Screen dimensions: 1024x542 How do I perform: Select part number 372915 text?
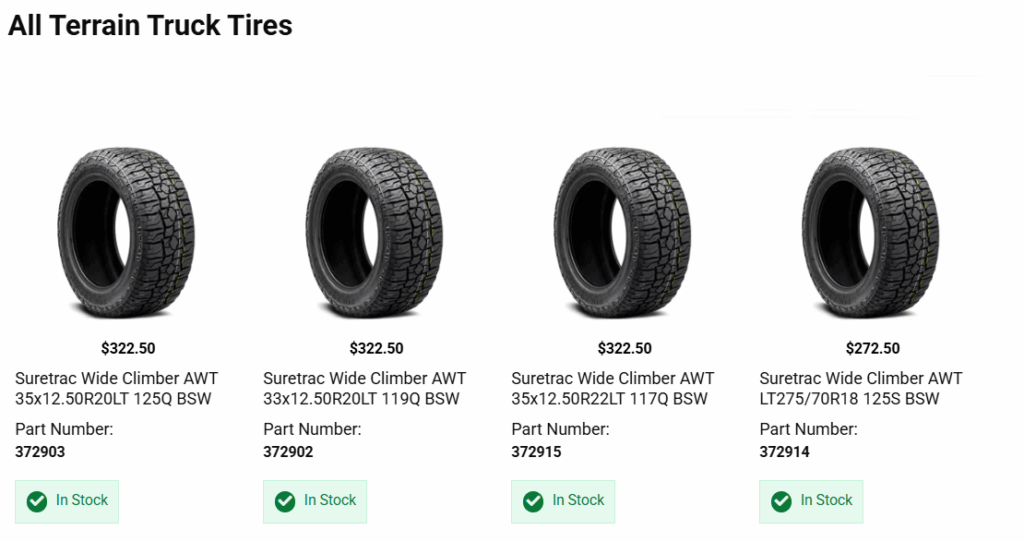point(536,452)
